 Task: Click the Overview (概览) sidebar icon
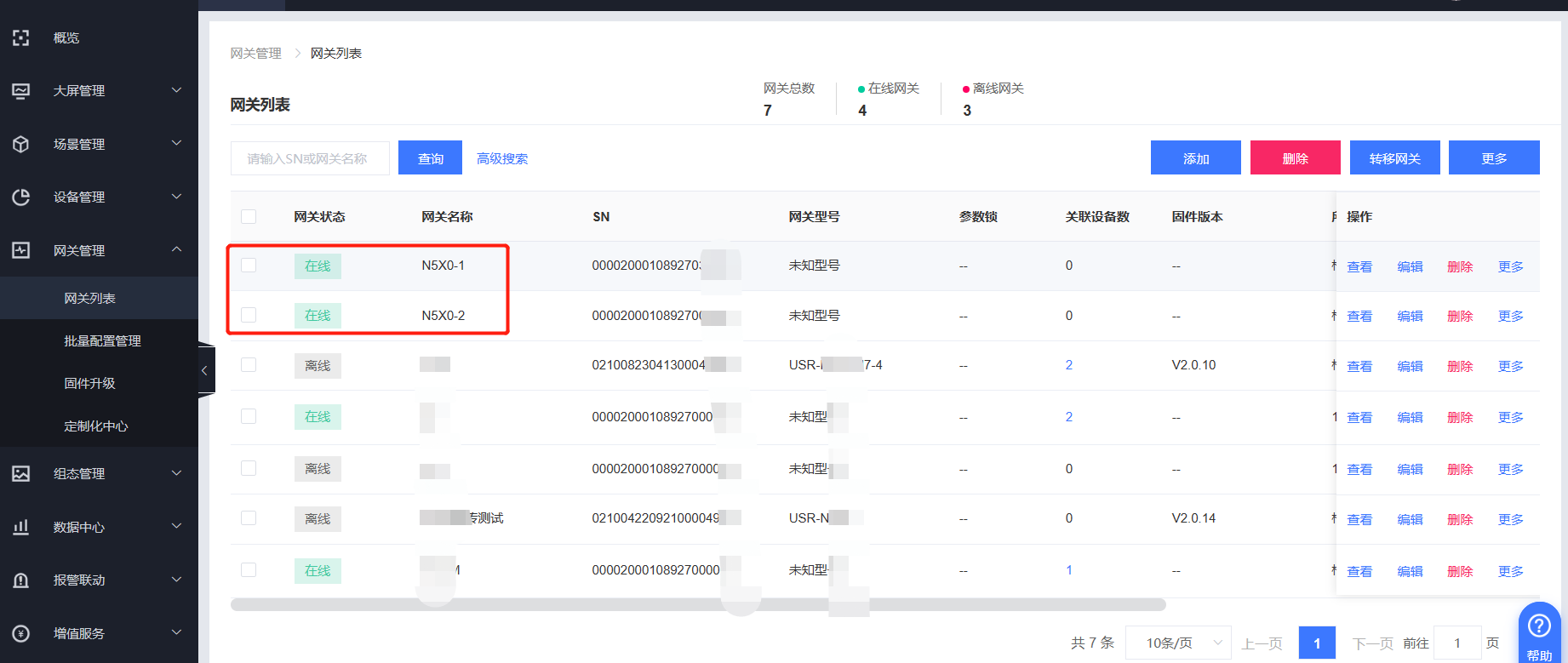(x=21, y=37)
